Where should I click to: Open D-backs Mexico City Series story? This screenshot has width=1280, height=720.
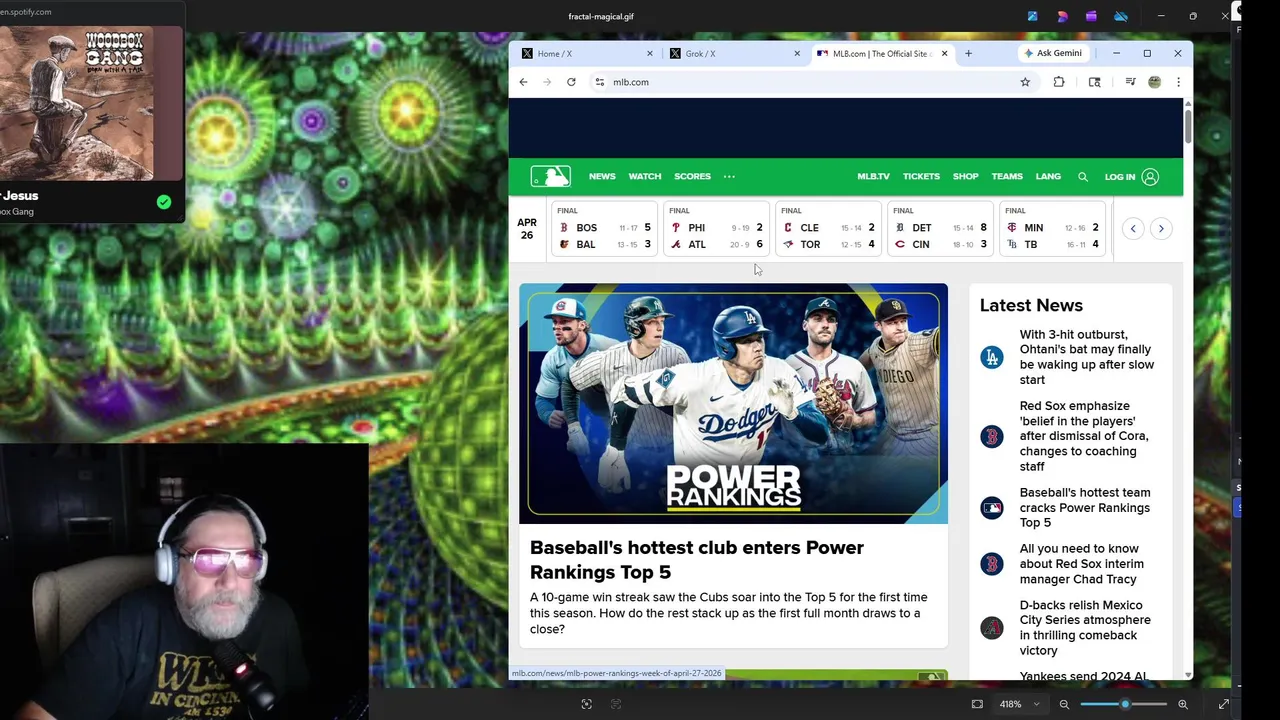[1085, 628]
